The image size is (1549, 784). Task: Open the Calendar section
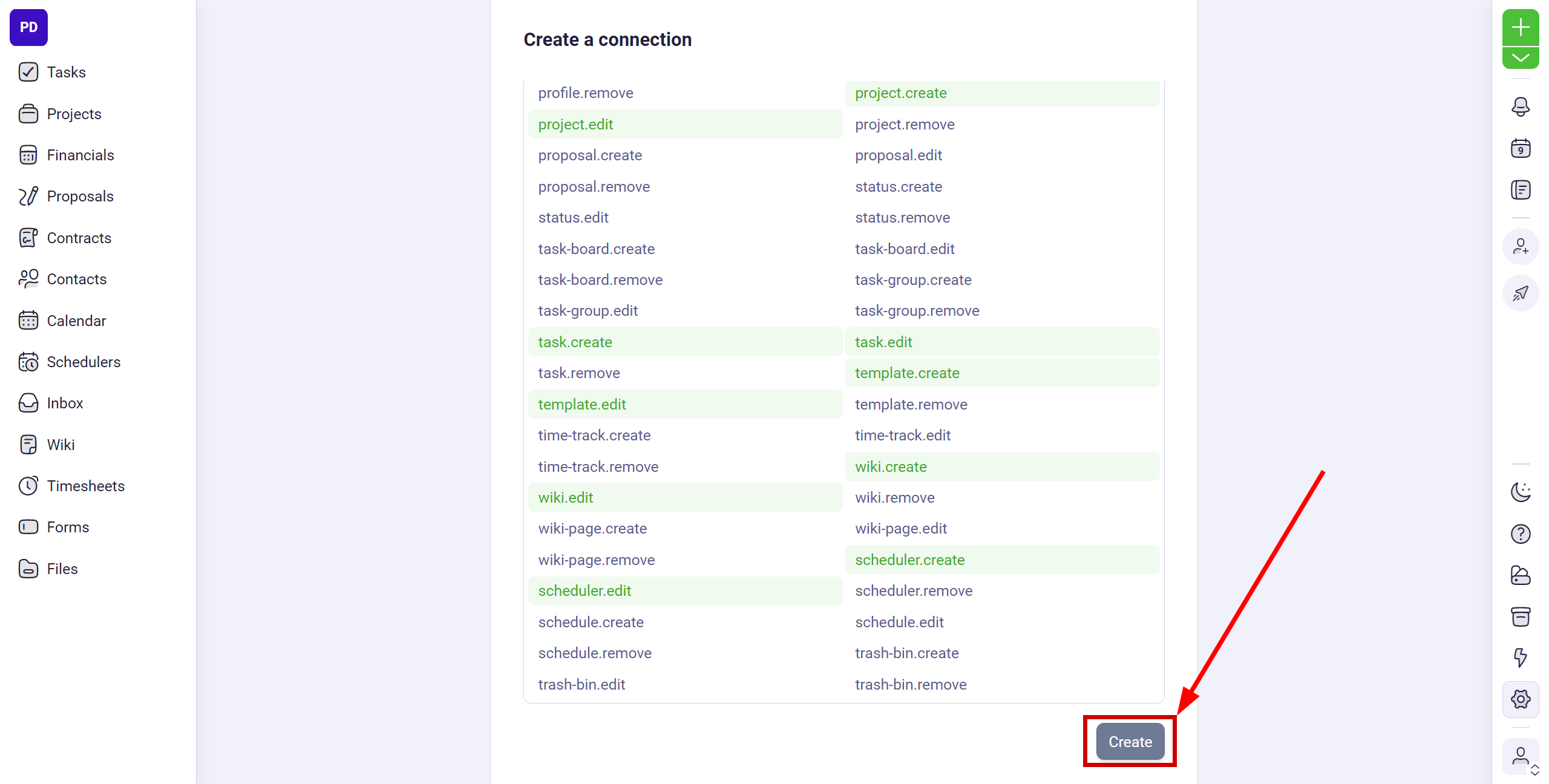tap(76, 320)
